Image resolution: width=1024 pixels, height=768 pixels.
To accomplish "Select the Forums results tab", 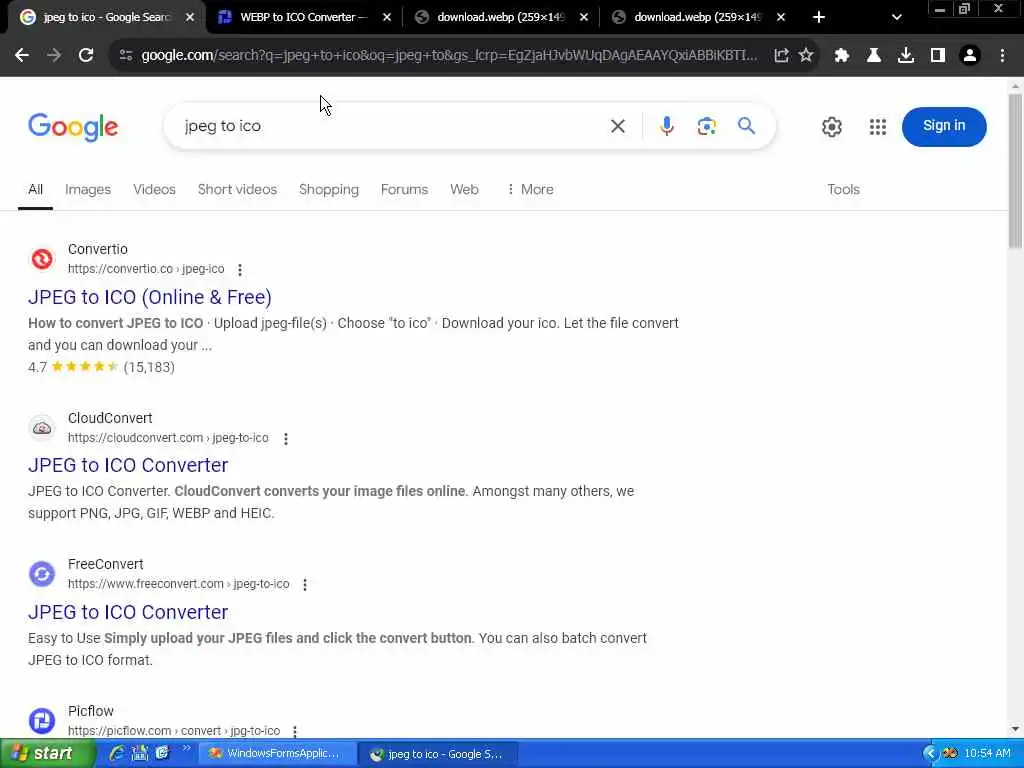I will pyautogui.click(x=404, y=189).
